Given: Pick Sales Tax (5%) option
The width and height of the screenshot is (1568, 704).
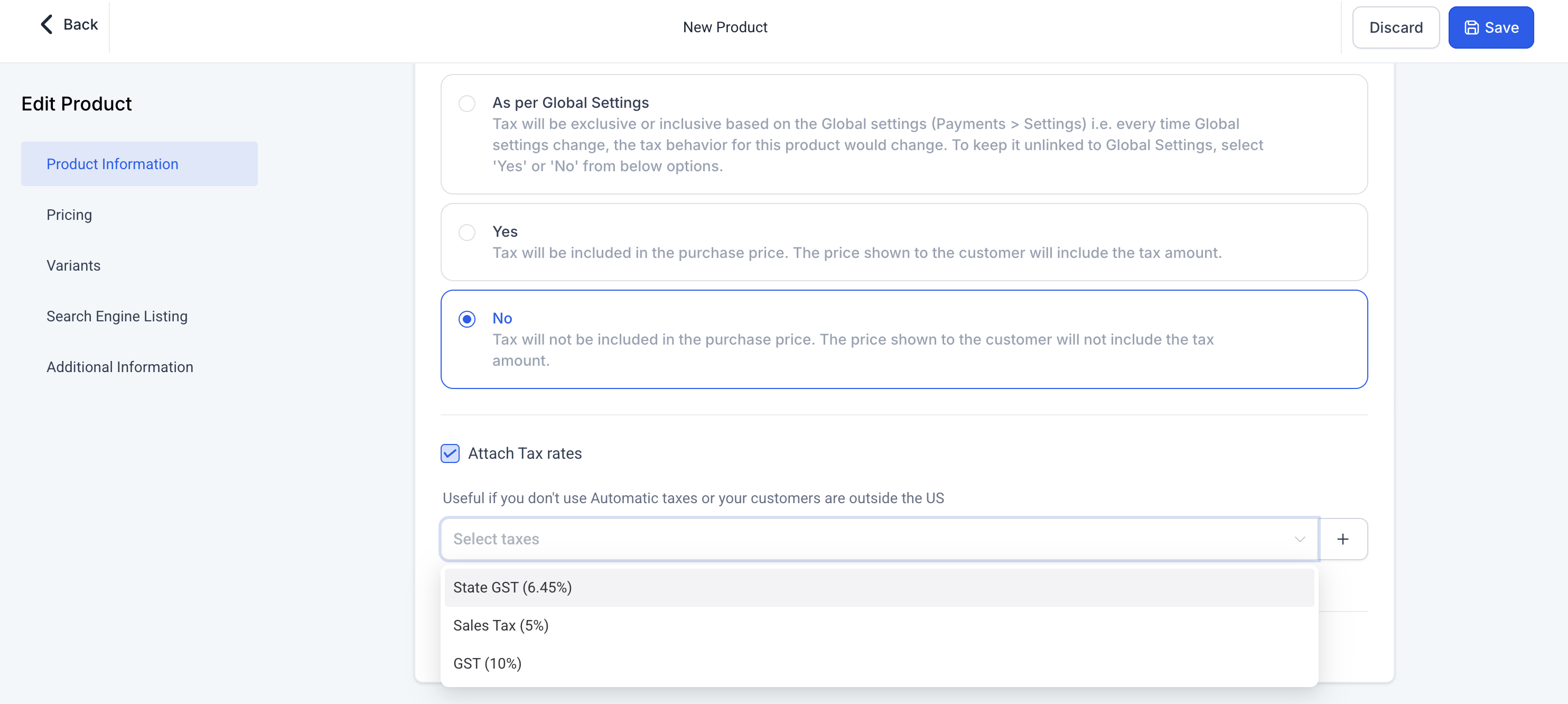Looking at the screenshot, I should (501, 625).
